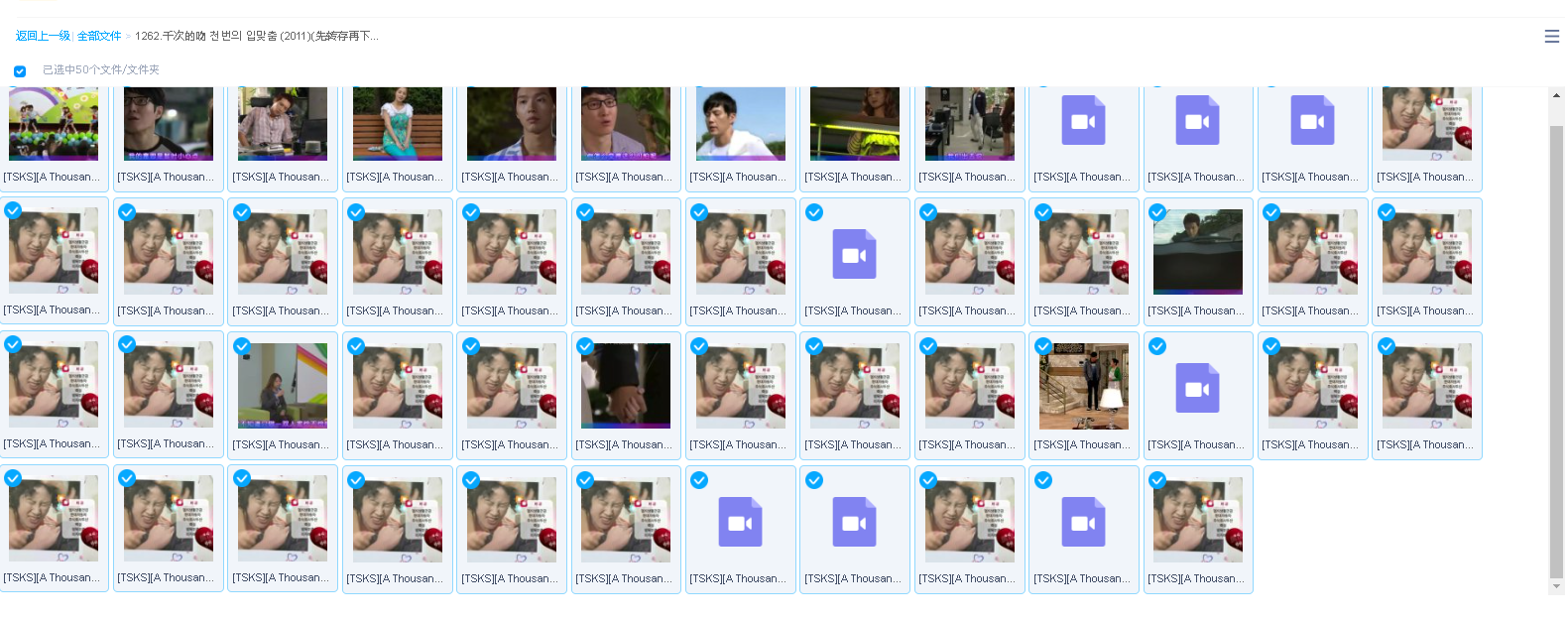Click the scrollbar down arrow
The width and height of the screenshot is (1568, 621).
coord(1556,586)
